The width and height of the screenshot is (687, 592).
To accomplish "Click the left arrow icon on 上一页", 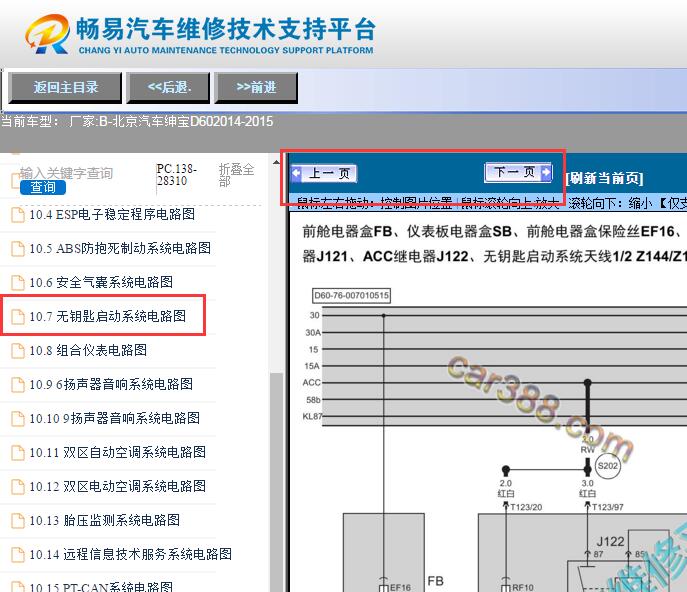I will pyautogui.click(x=297, y=173).
